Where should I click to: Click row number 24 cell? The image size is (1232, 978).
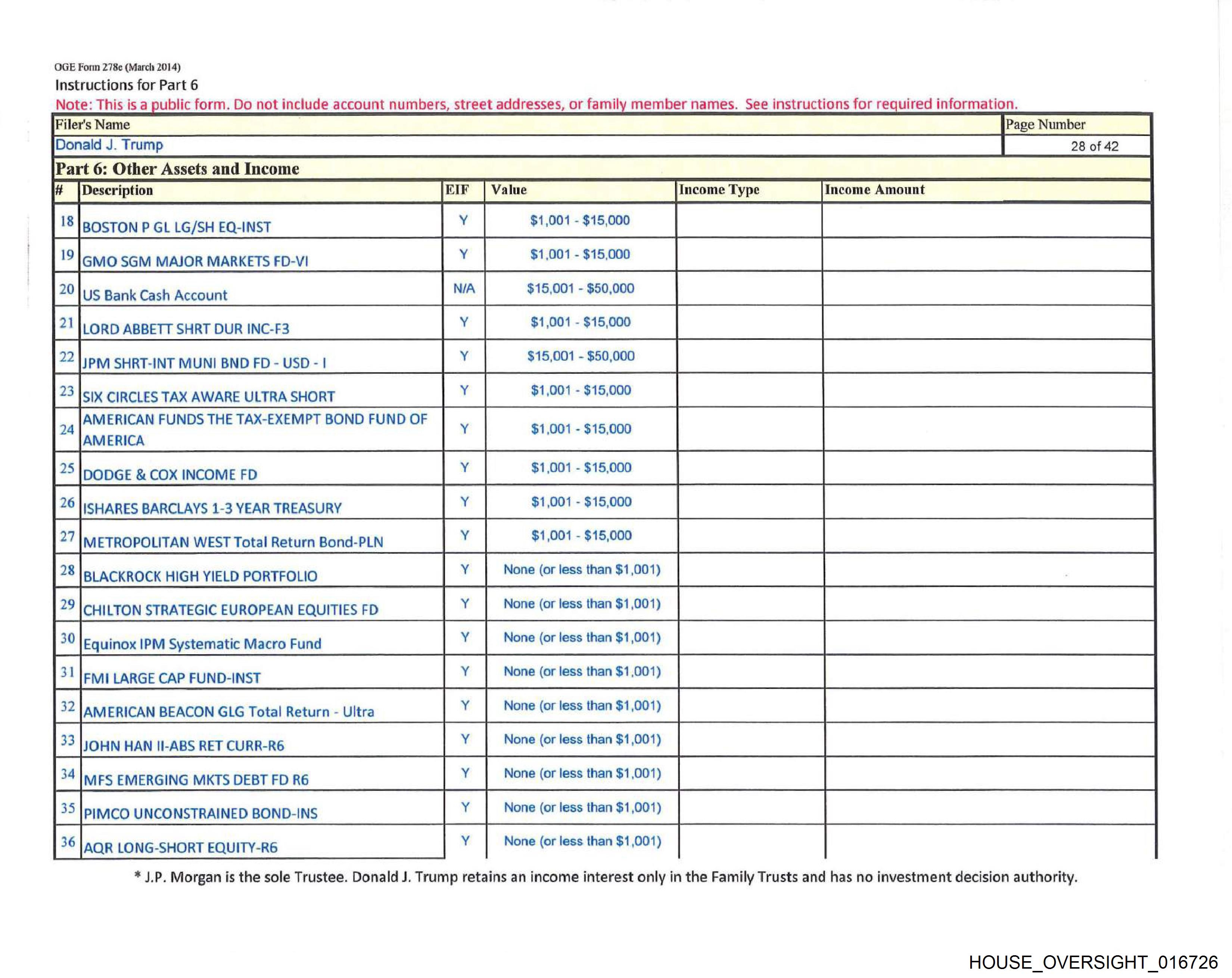click(x=67, y=429)
